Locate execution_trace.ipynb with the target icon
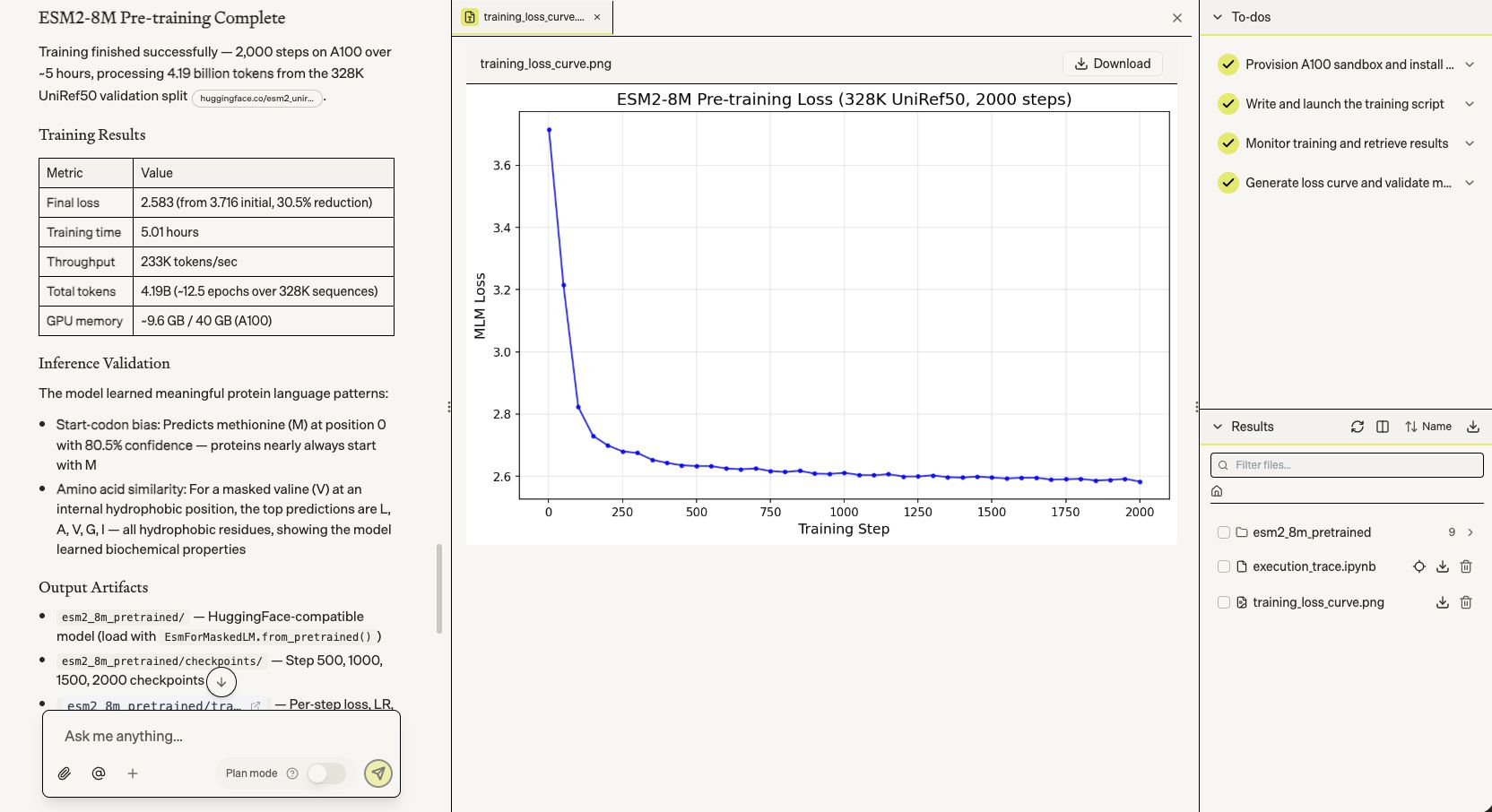The width and height of the screenshot is (1492, 812). click(x=1419, y=566)
